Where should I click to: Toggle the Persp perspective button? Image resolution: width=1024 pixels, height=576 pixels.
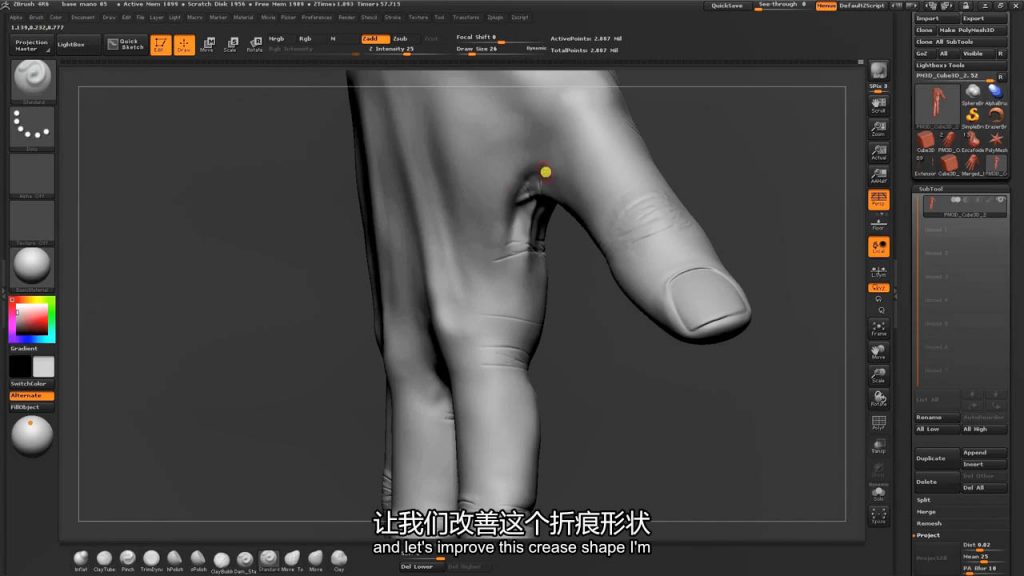coord(878,199)
